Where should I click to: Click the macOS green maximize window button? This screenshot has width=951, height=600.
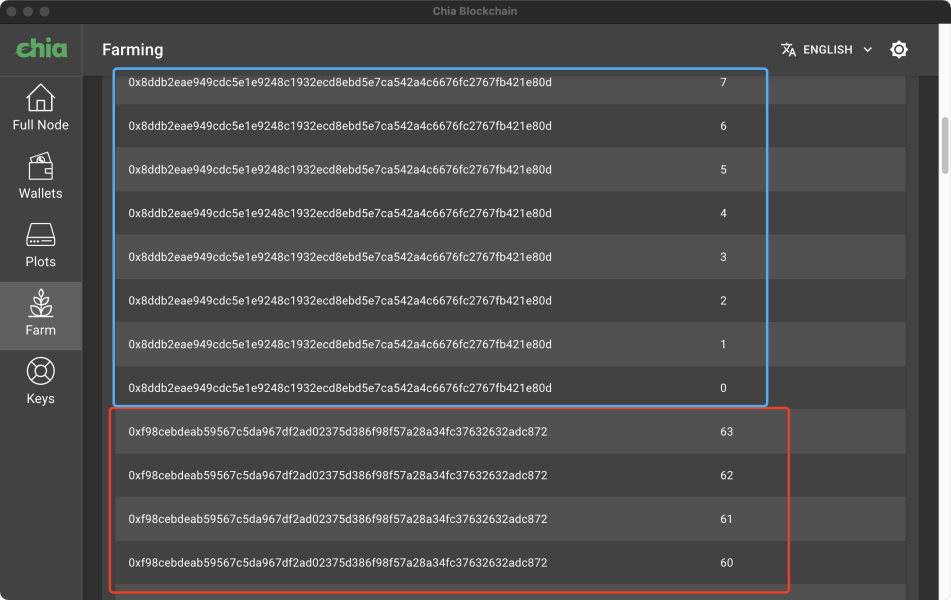48,11
